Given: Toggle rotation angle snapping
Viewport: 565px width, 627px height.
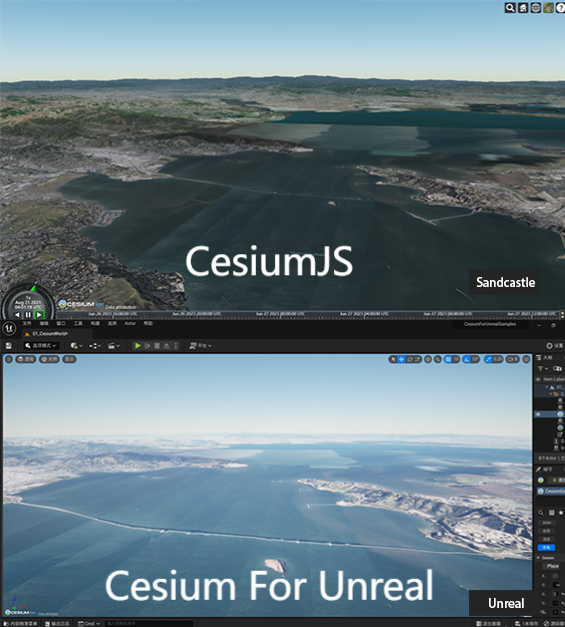Looking at the screenshot, I should point(467,359).
